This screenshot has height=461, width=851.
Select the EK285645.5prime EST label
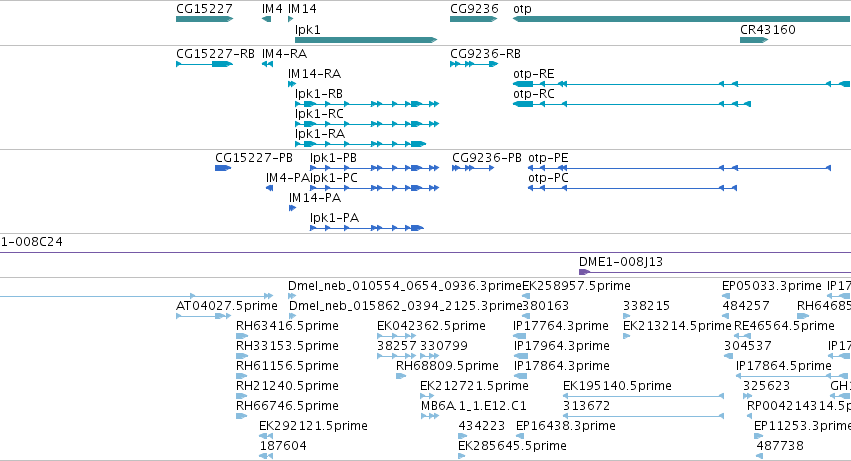(512, 446)
